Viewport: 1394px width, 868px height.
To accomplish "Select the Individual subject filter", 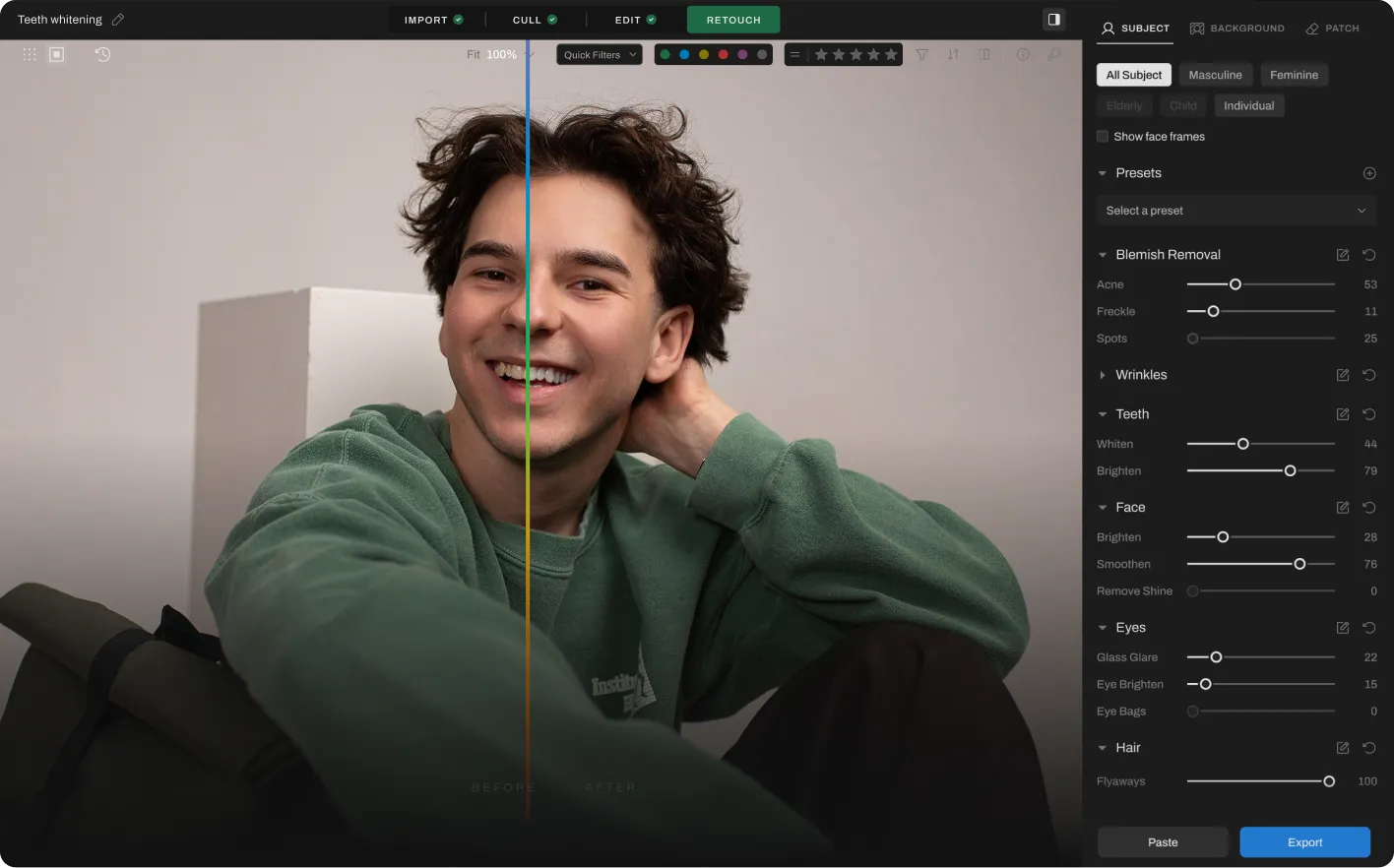I will coord(1248,105).
